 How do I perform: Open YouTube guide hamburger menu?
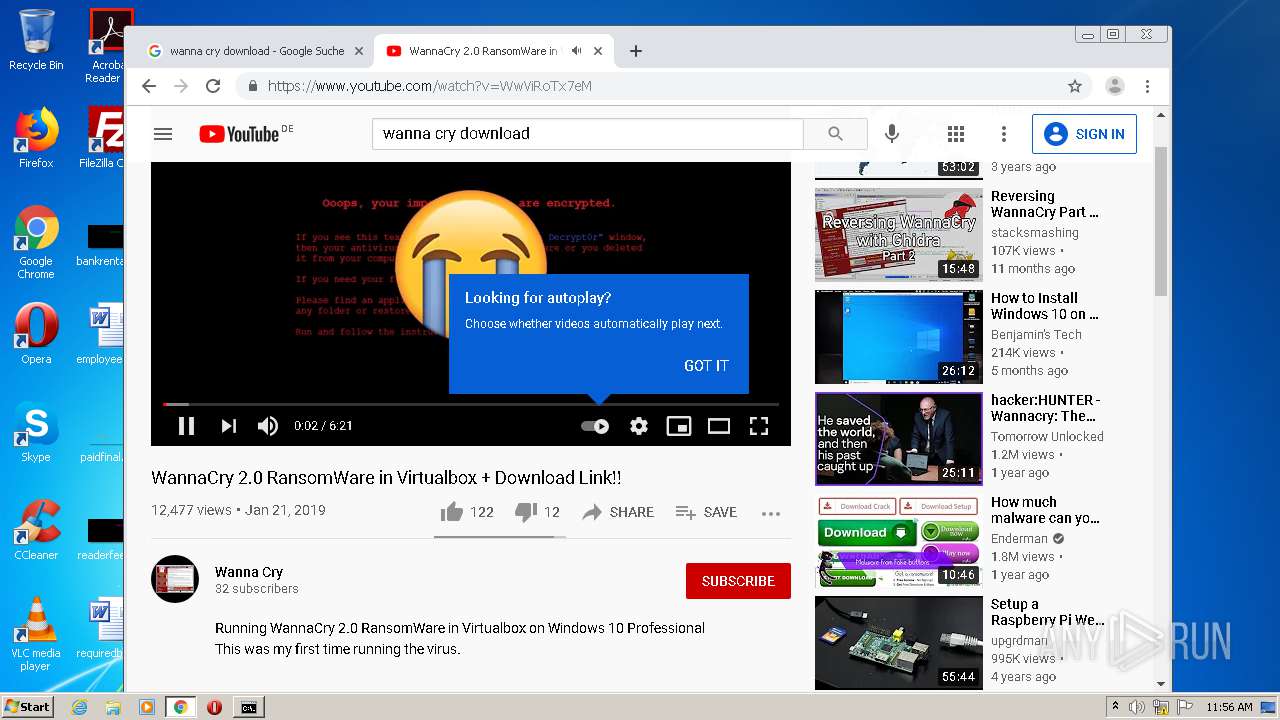163,134
